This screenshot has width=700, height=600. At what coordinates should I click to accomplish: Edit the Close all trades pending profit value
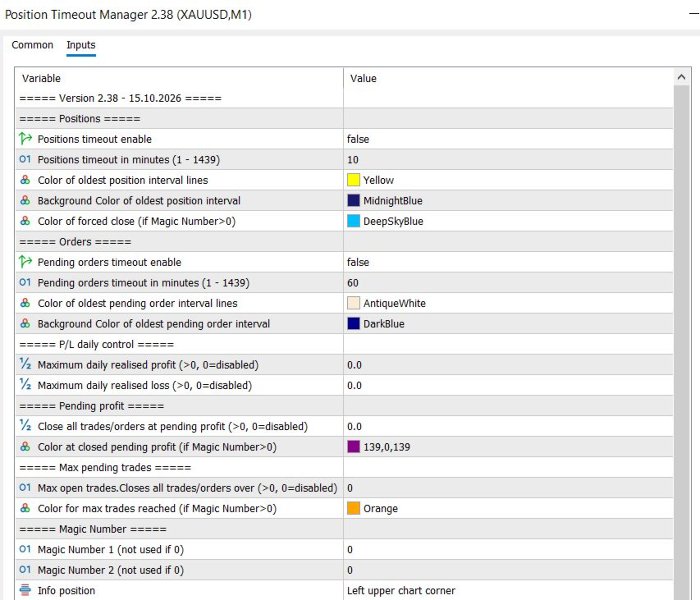coord(508,426)
